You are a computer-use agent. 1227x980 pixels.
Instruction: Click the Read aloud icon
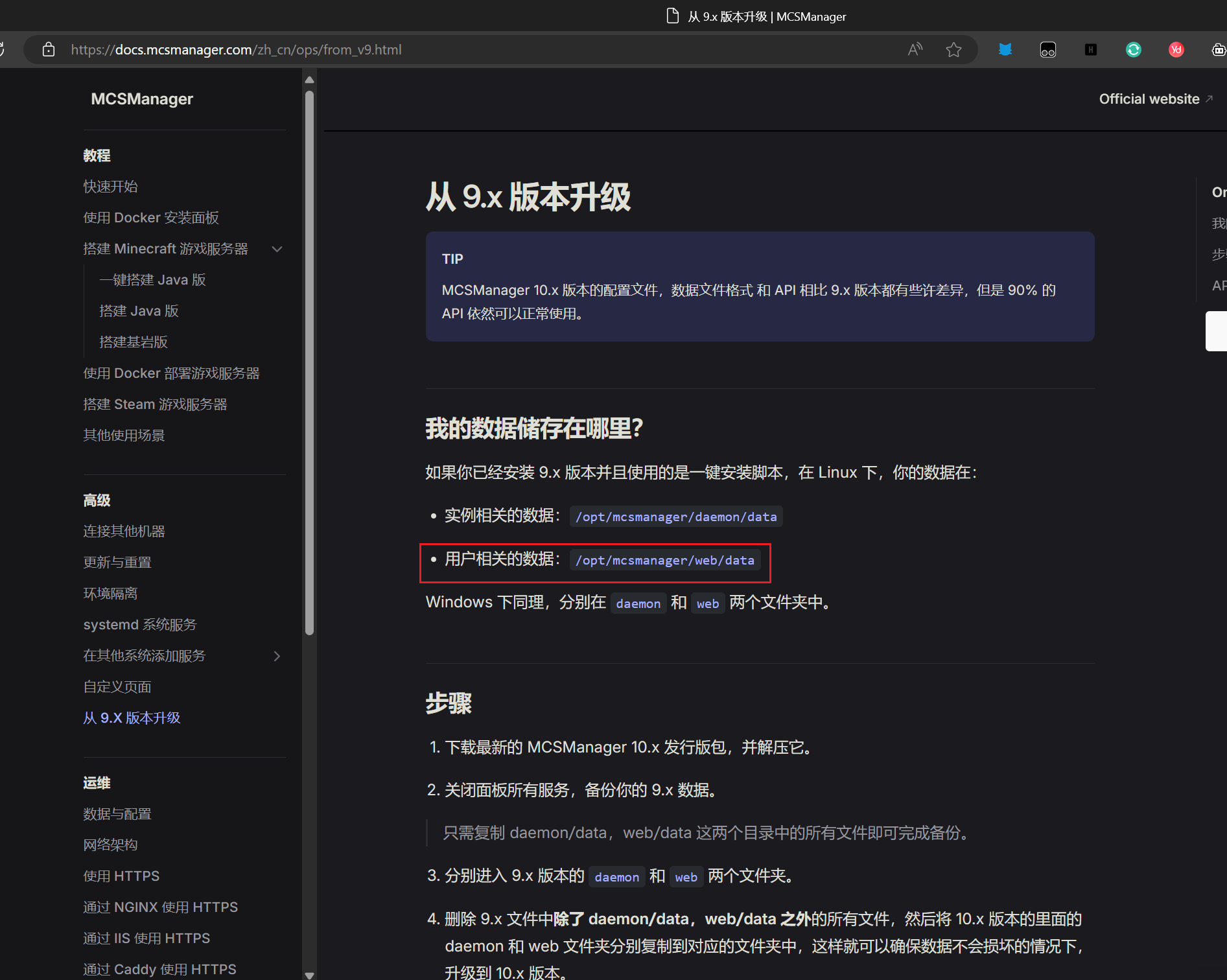[x=915, y=49]
